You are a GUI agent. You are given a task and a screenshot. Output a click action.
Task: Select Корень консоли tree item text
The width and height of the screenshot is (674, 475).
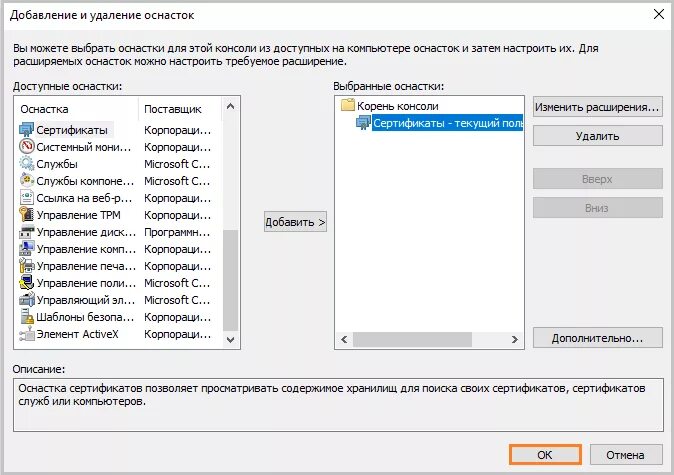398,106
